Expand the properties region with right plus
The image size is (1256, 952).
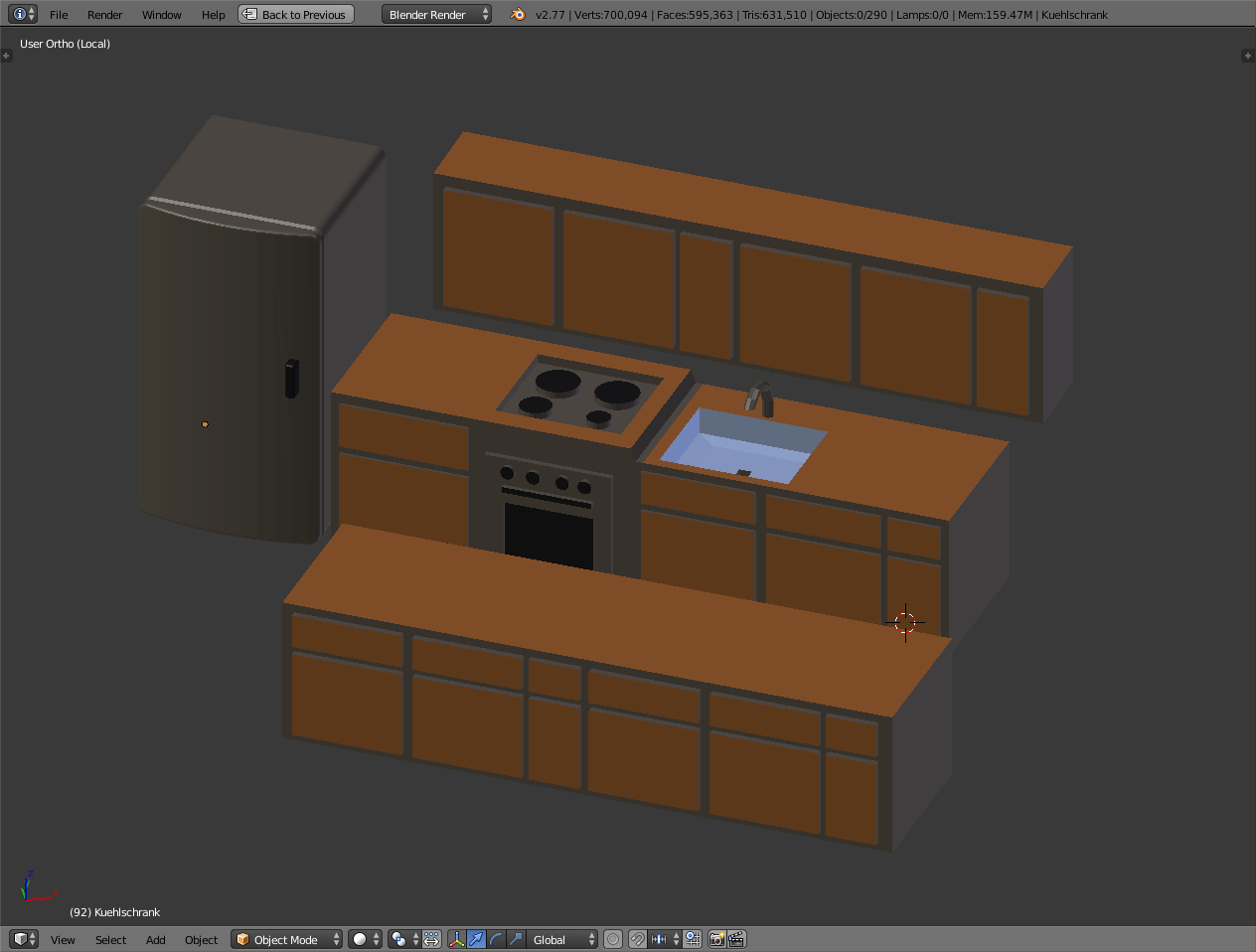[x=1248, y=56]
